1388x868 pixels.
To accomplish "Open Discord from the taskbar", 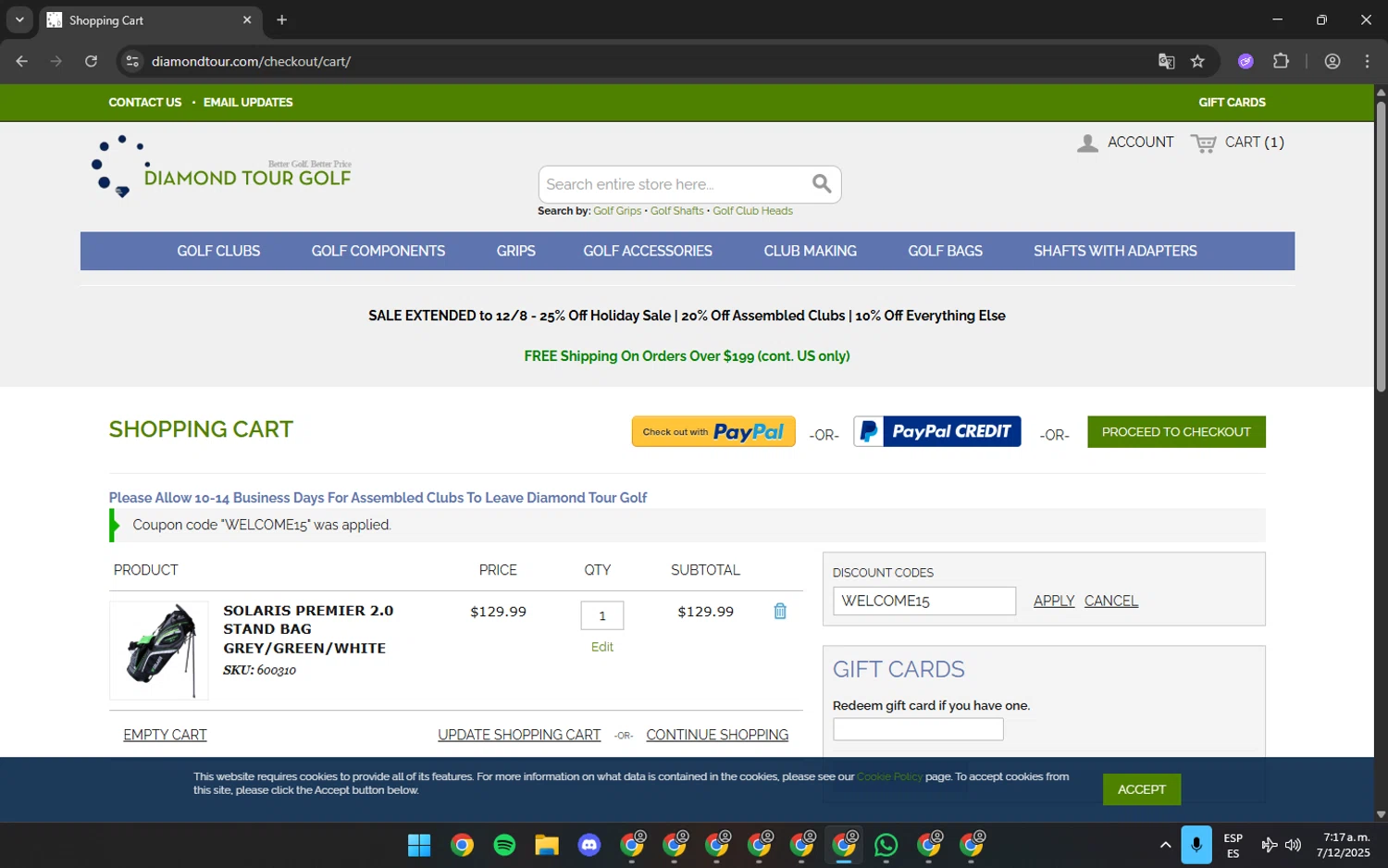I will tap(589, 845).
